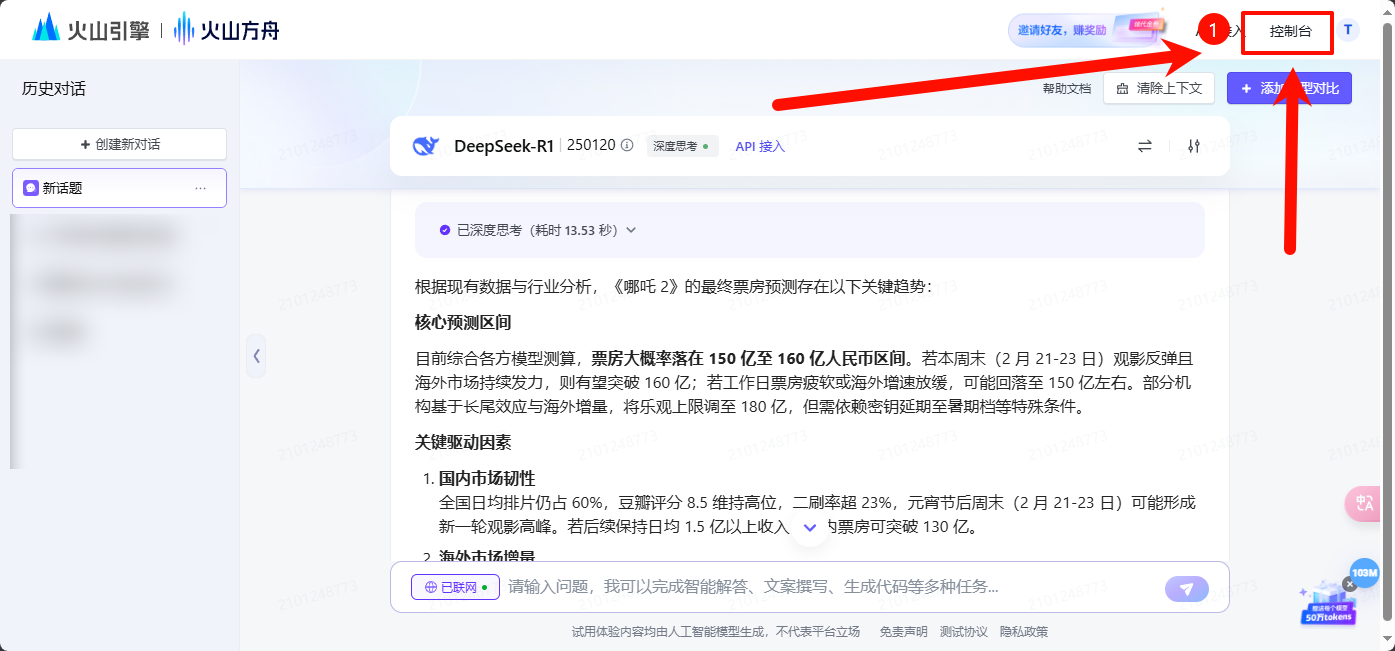
Task: Open the 免责声明 link
Action: (903, 632)
